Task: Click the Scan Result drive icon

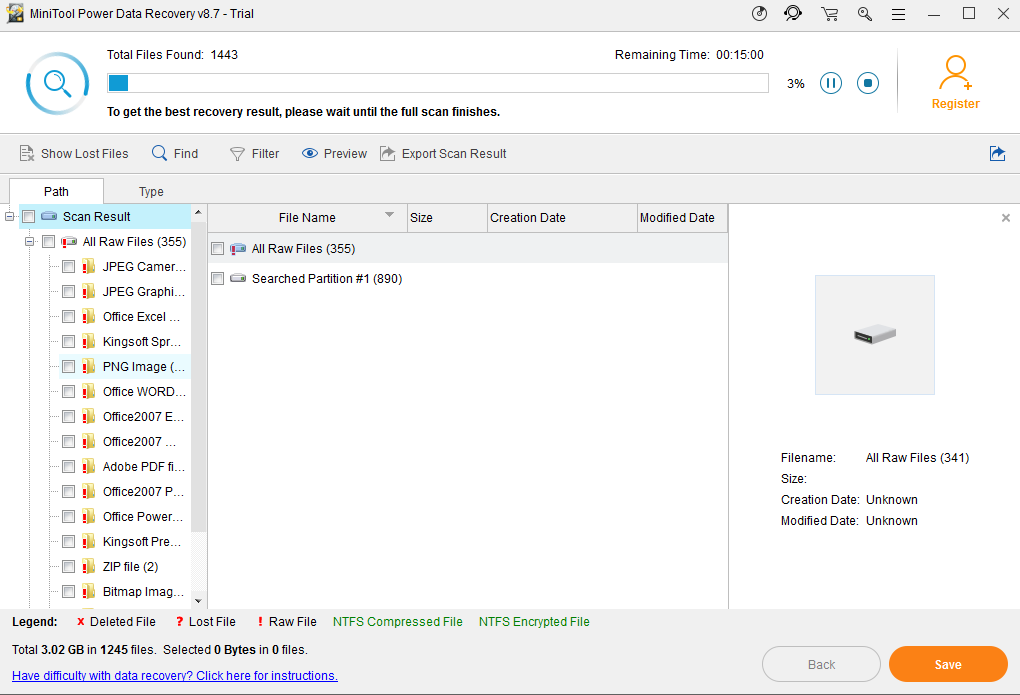Action: tap(49, 216)
